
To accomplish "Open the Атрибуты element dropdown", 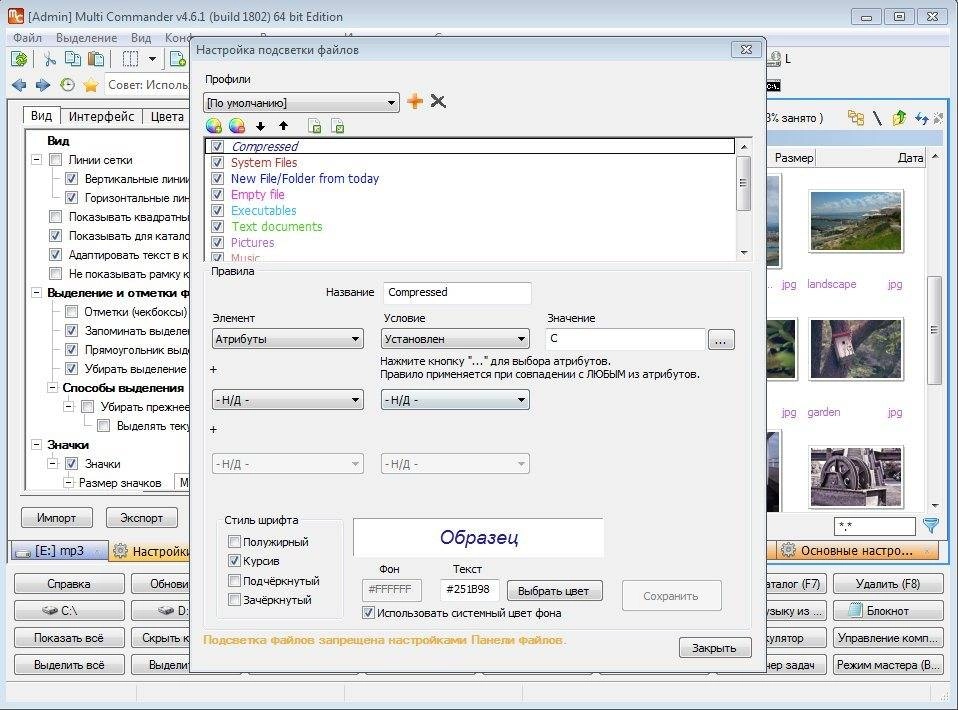I will click(287, 339).
